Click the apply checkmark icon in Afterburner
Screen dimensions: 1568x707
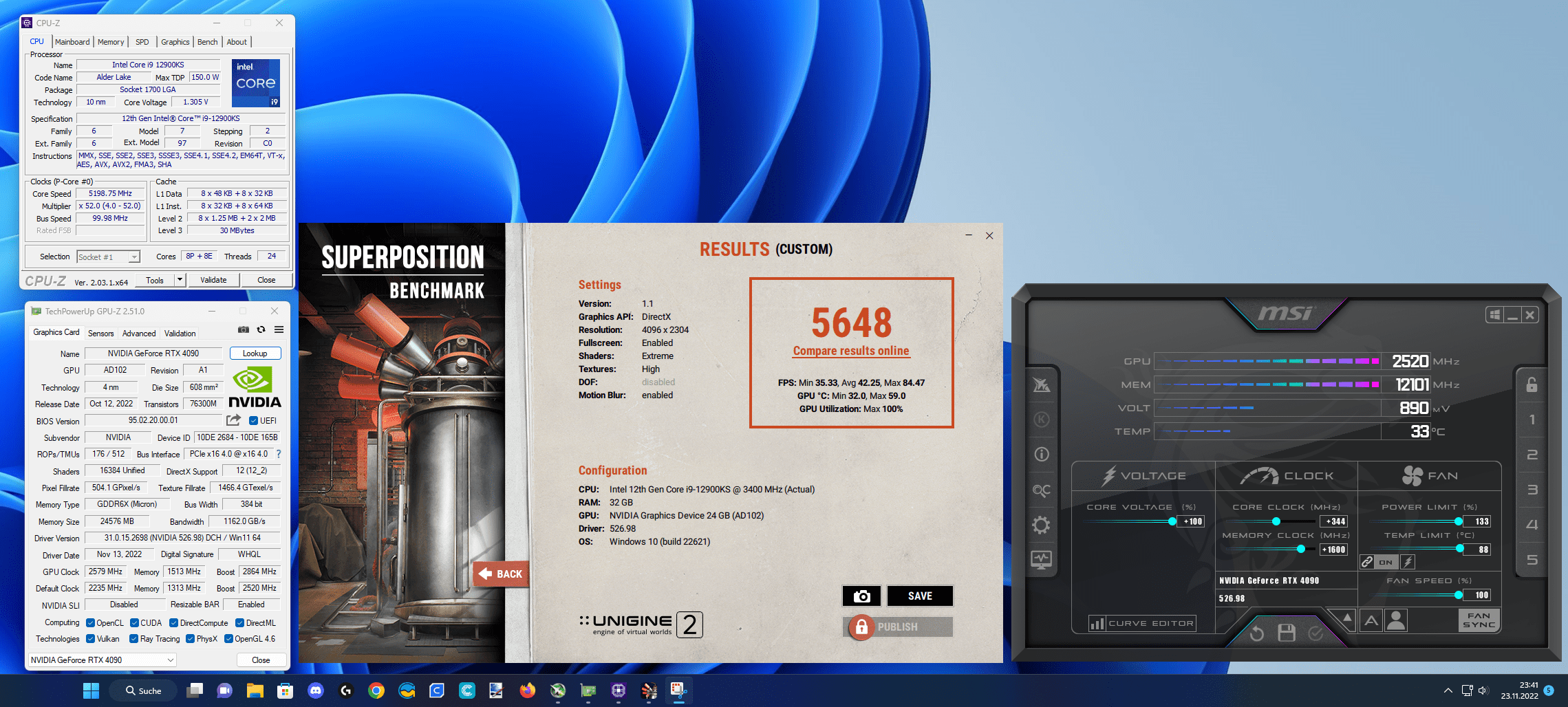tap(1315, 633)
